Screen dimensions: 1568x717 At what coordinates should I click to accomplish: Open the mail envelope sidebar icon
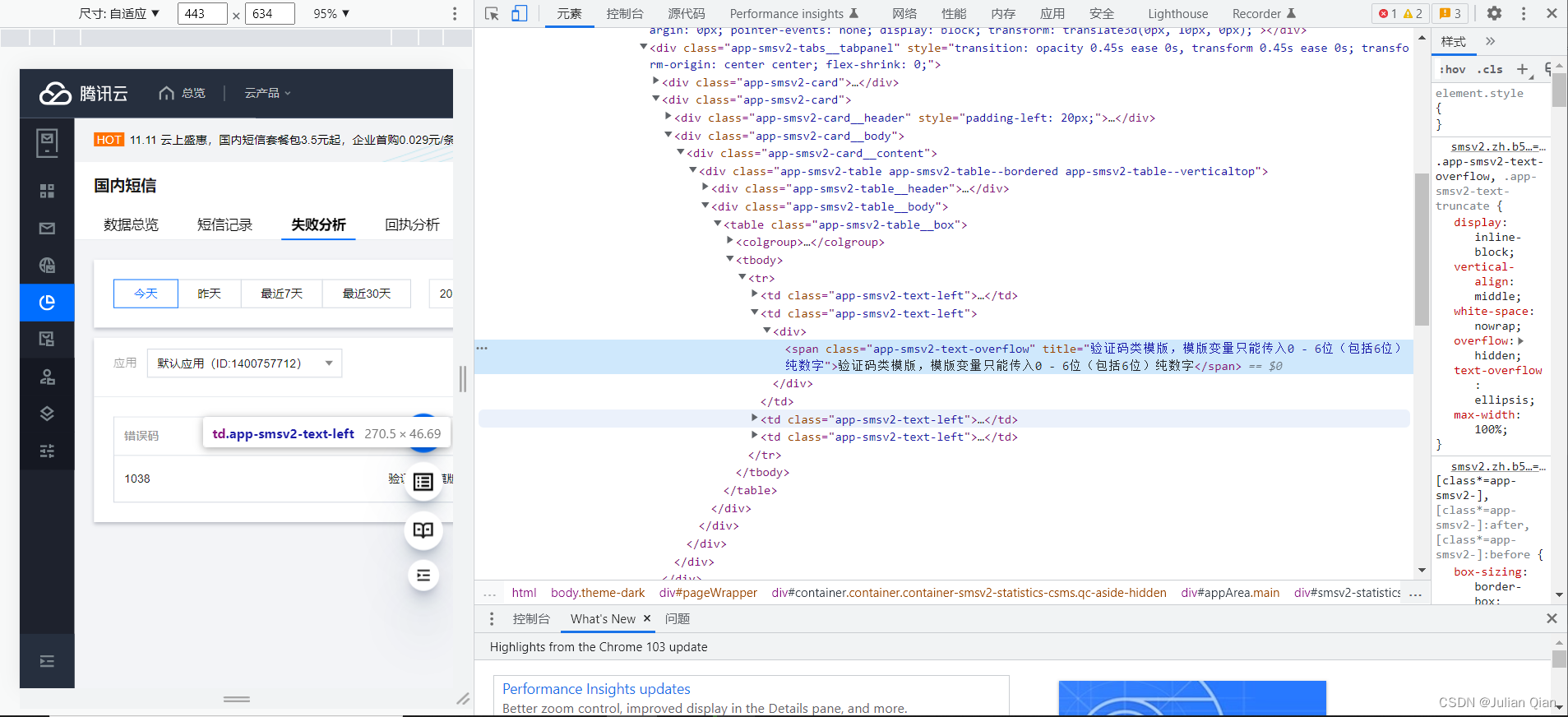tap(47, 229)
